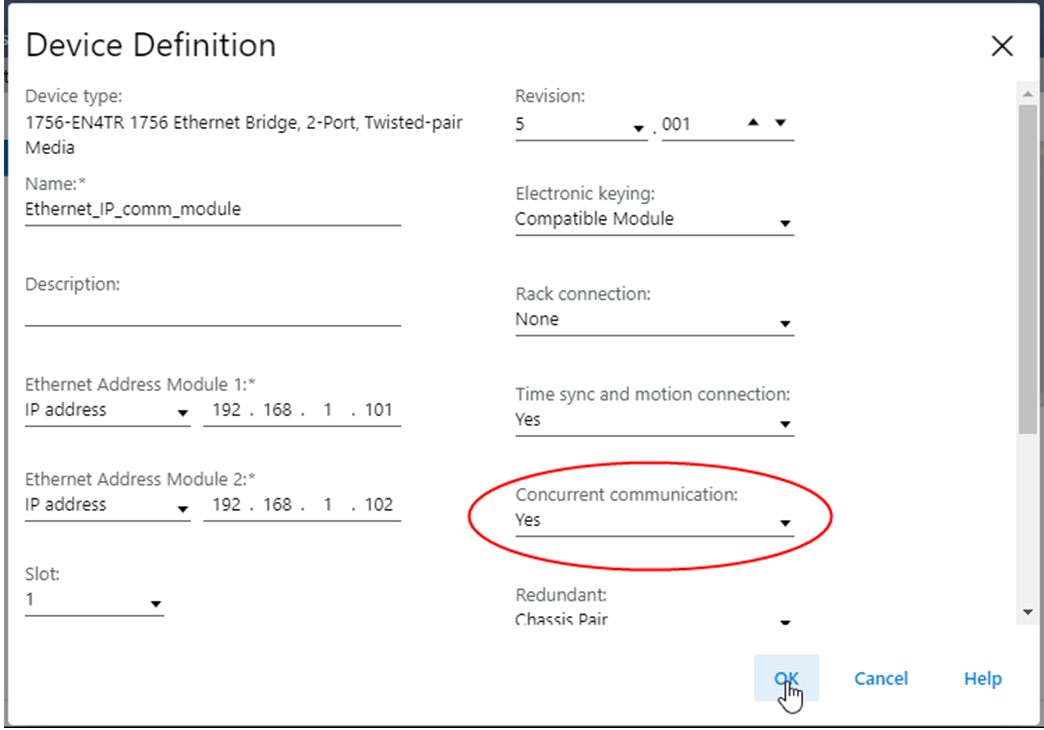Viewport: 1044px width, 730px height.
Task: Edit the module Name field
Action: 210,209
